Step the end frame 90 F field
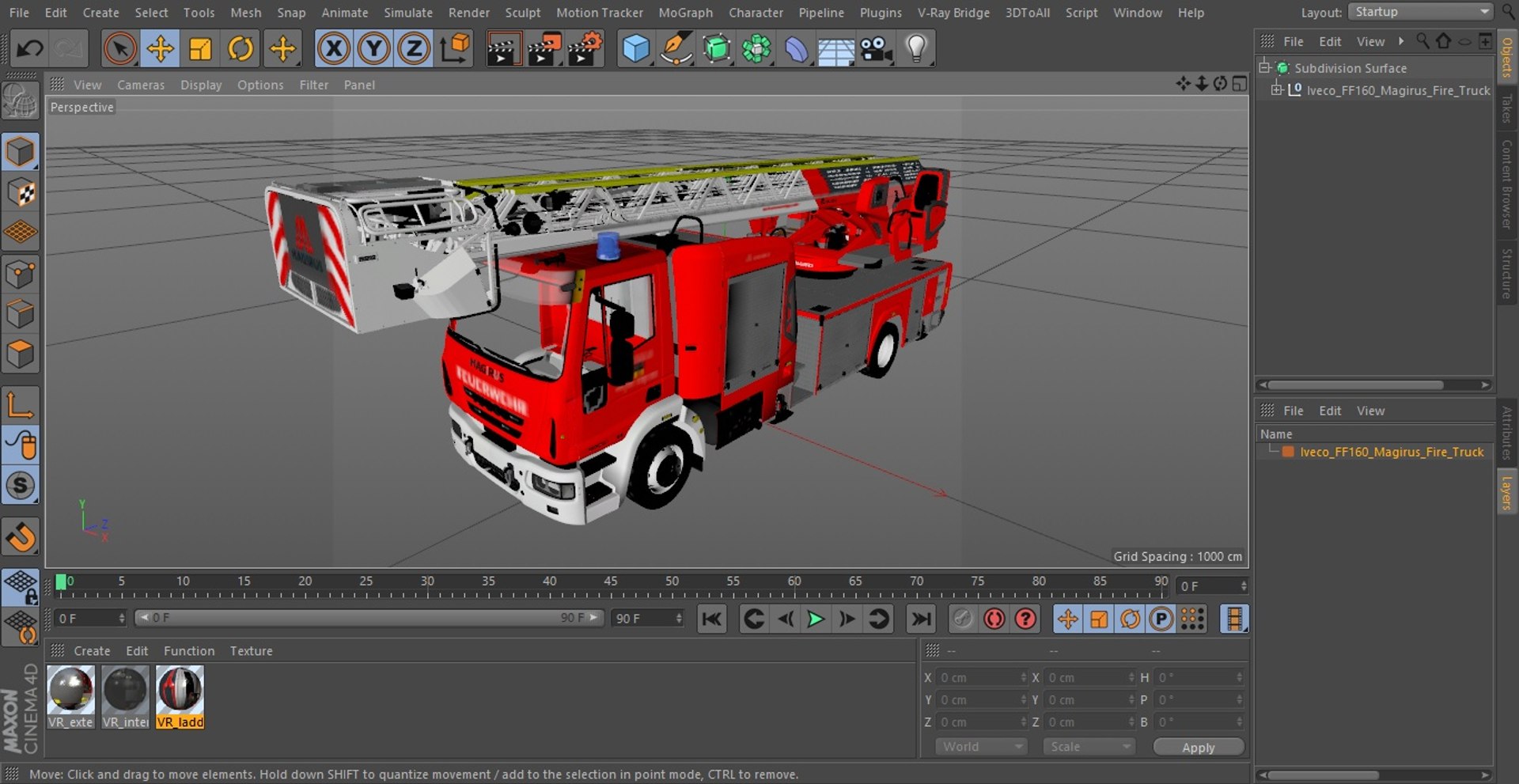Screen dimensions: 1519x784 679,618
